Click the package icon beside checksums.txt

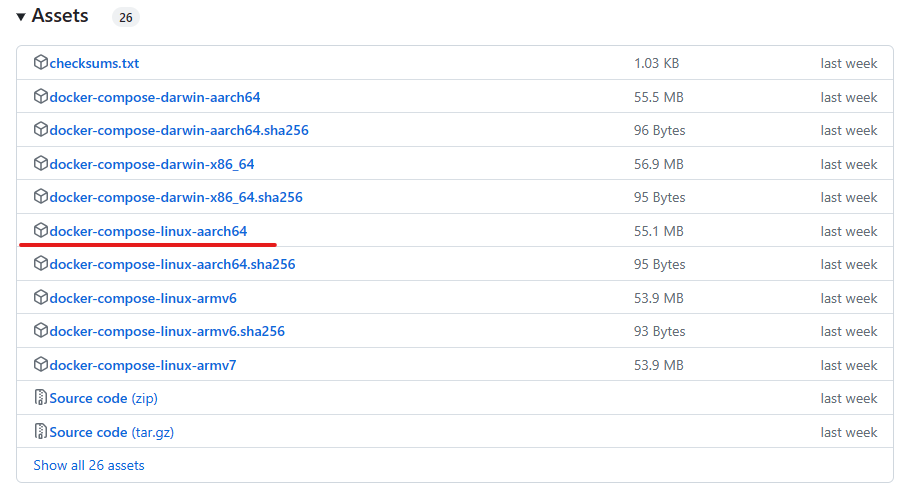41,62
